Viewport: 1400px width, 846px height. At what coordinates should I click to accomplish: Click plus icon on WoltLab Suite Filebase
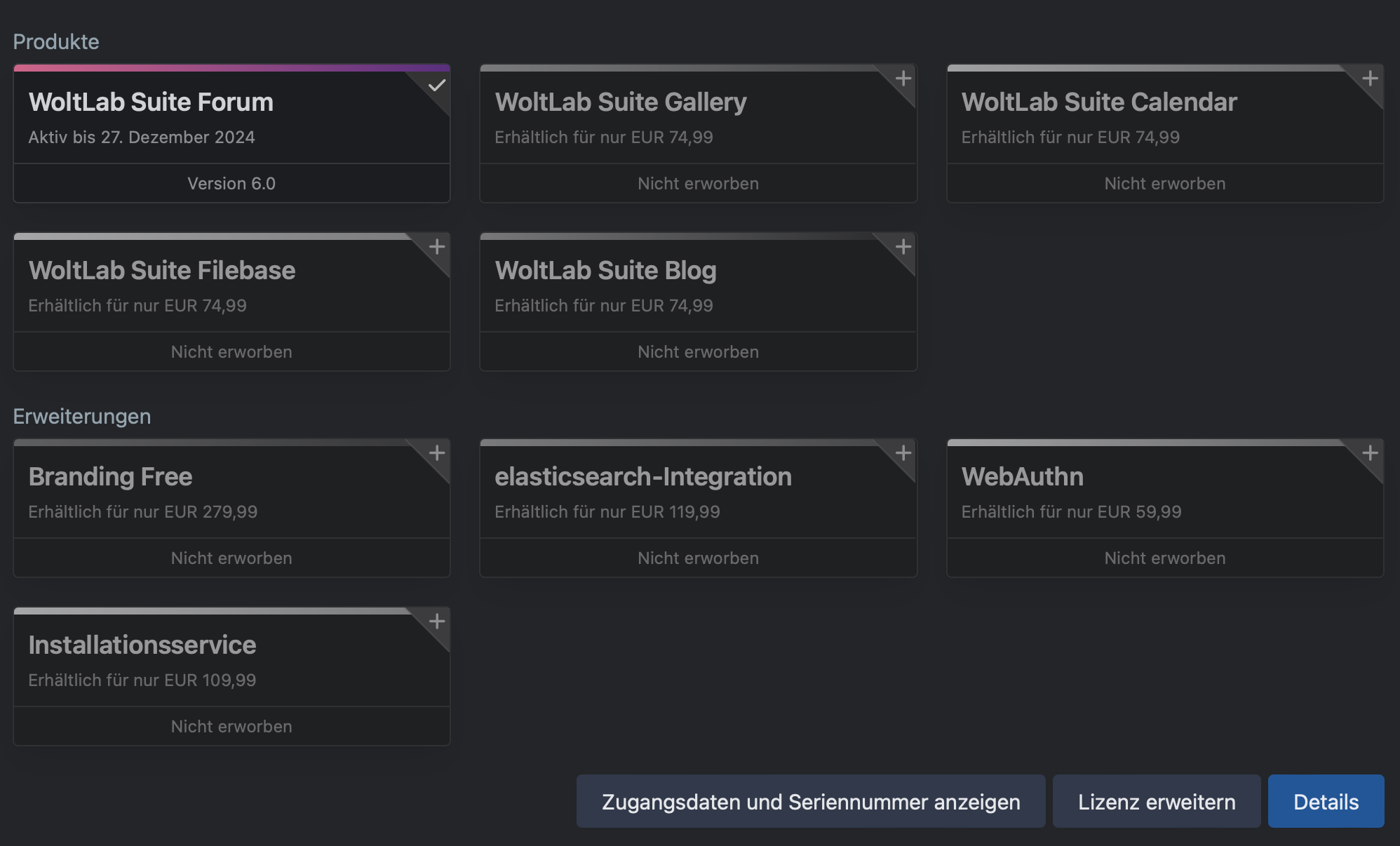436,247
